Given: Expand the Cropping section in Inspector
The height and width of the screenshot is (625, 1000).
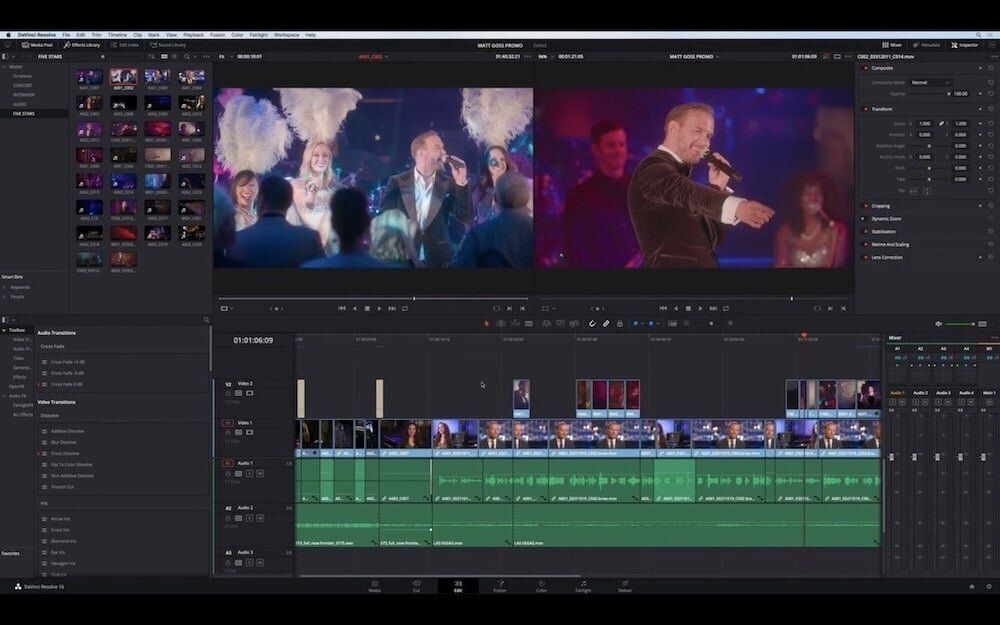Looking at the screenshot, I should point(881,206).
